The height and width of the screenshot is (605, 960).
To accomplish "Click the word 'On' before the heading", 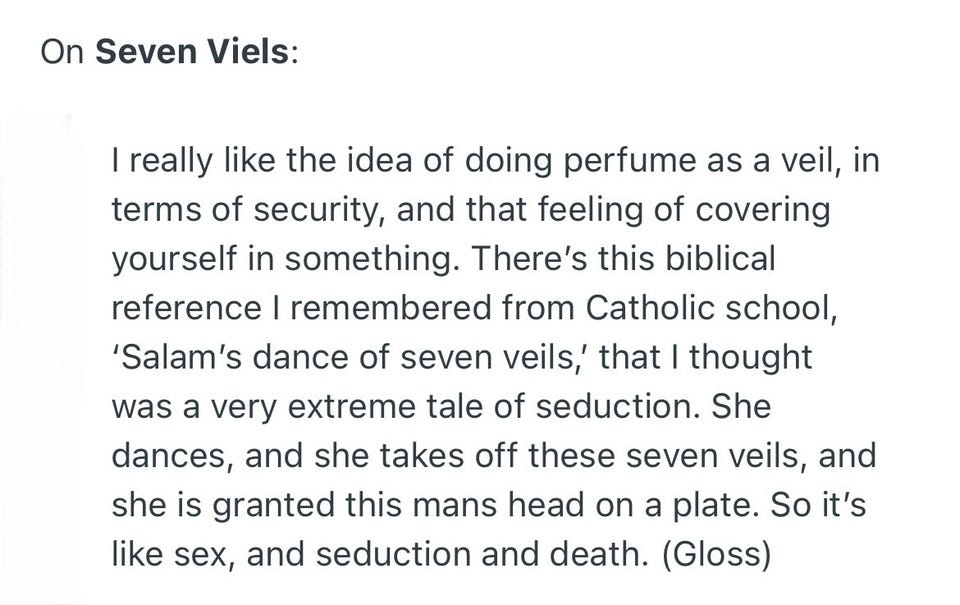I will pos(62,52).
